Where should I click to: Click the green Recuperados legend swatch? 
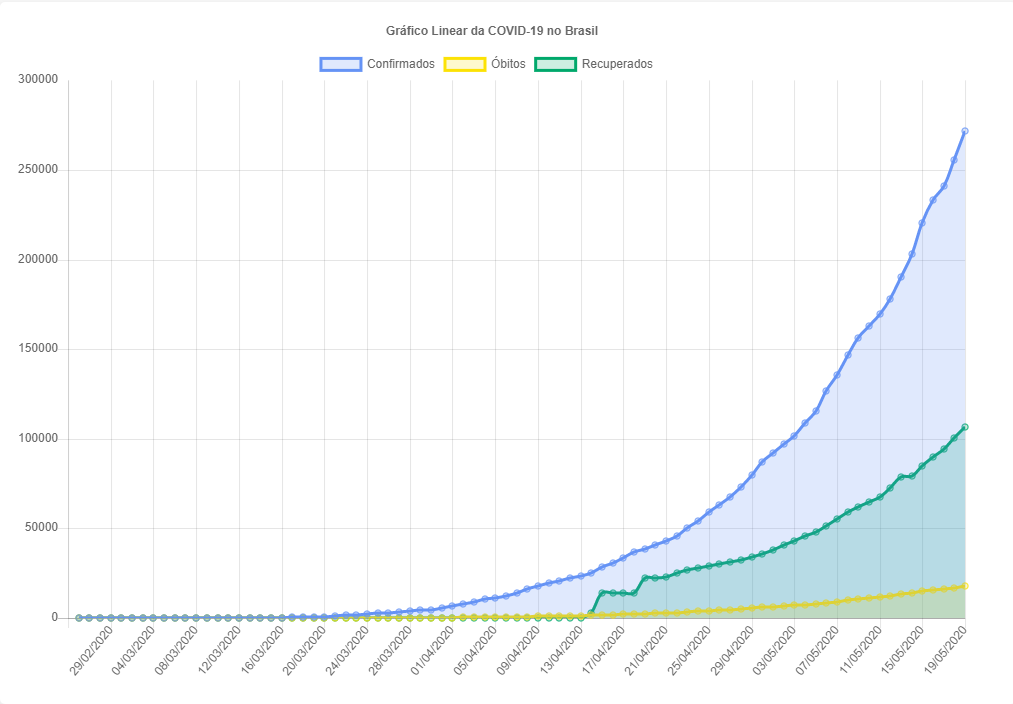(555, 64)
